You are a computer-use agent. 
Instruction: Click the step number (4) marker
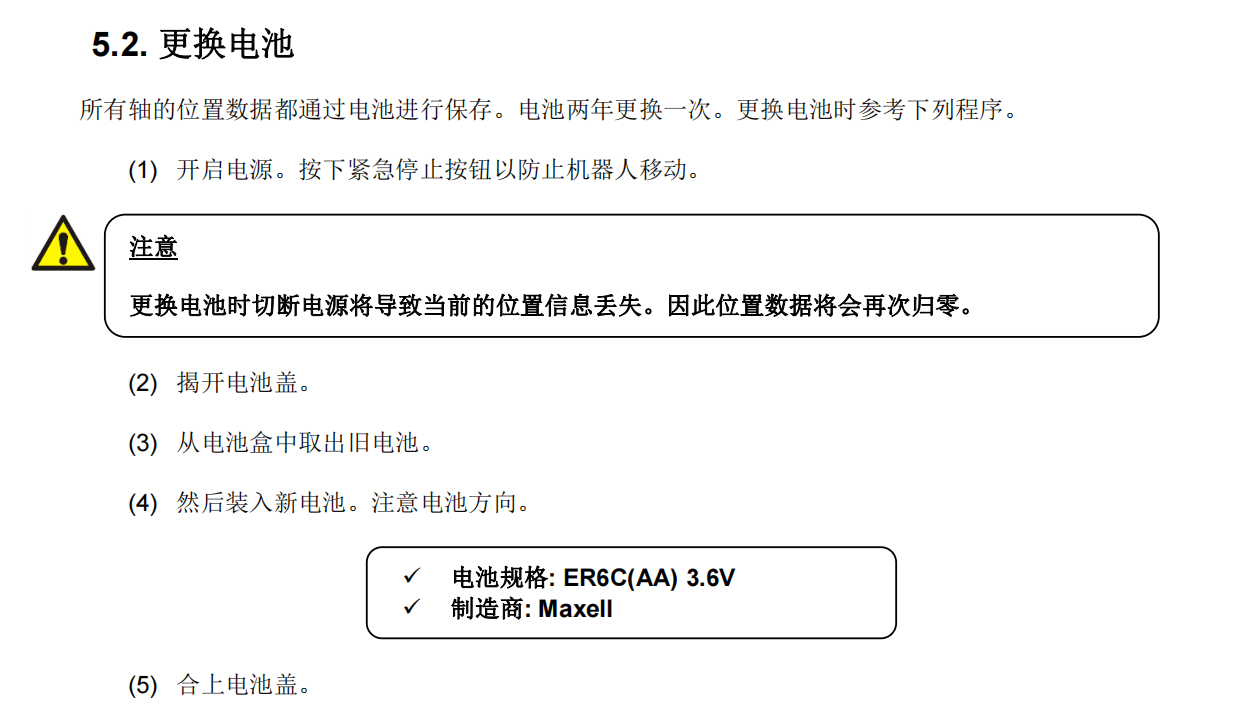[143, 503]
